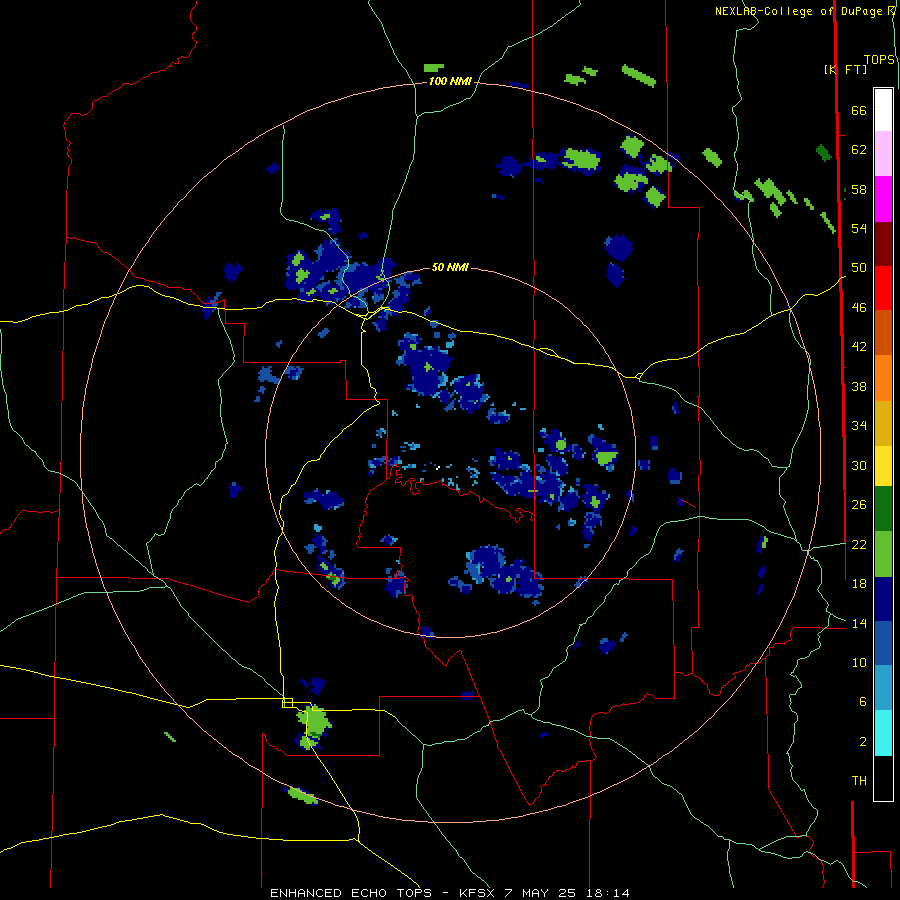Click the '54' legend value
900x900 pixels.
pos(859,228)
